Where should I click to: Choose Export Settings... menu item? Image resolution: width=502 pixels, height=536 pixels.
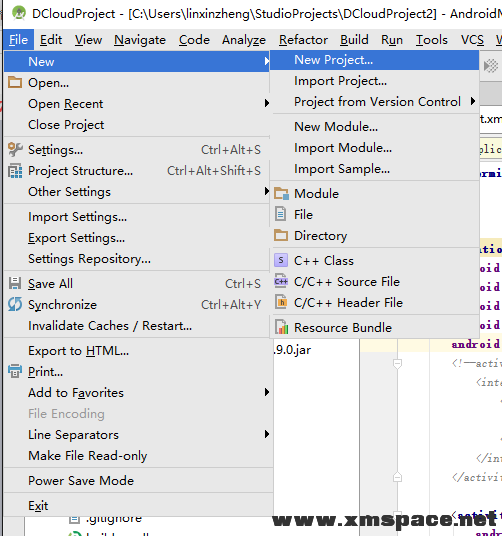[x=137, y=238]
